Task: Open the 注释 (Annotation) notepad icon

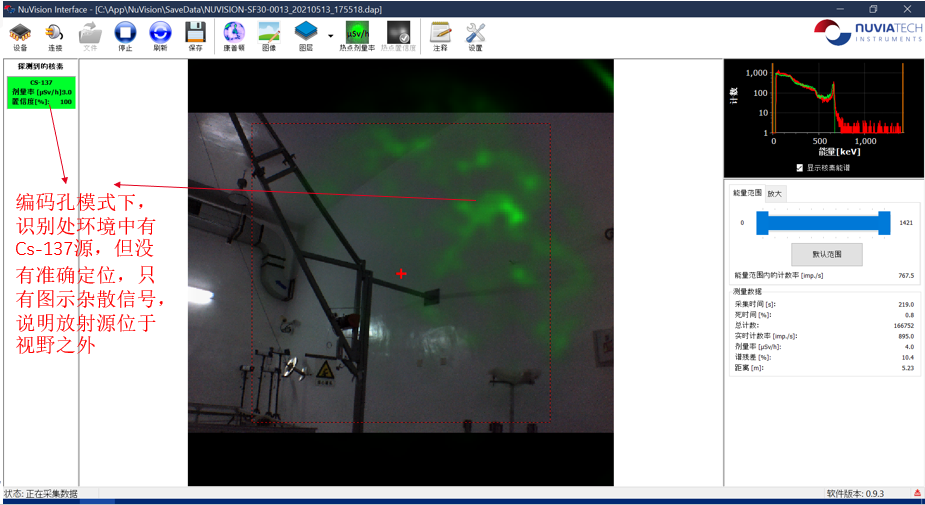Action: 440,34
